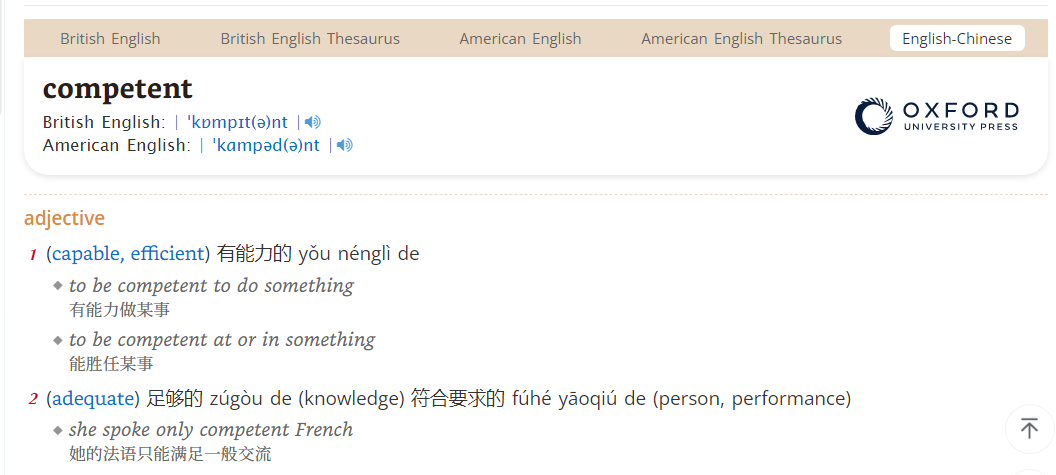Select the American English tab
The width and height of the screenshot is (1056, 475).
tap(520, 38)
